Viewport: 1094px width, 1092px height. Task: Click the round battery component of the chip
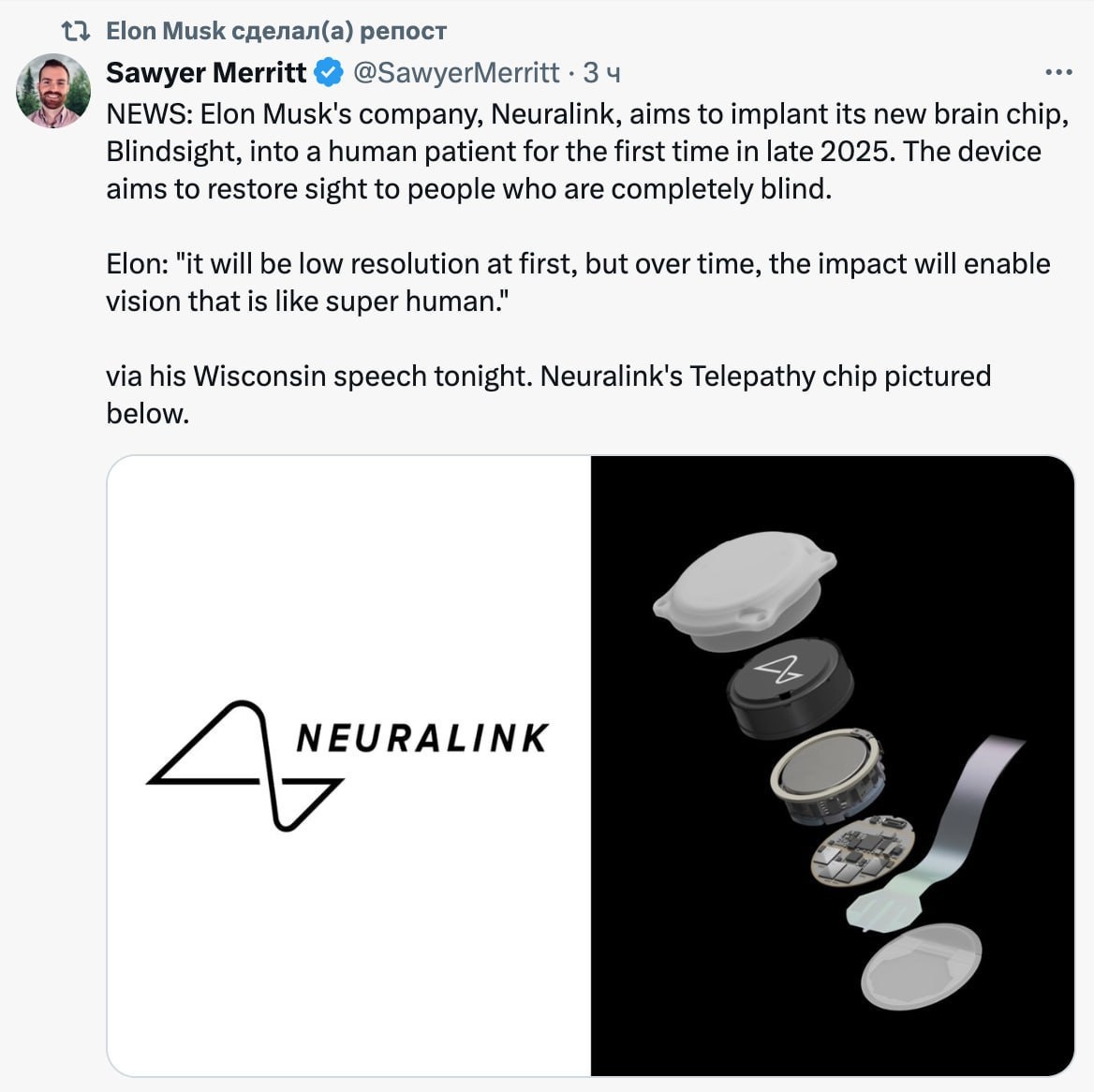pyautogui.click(x=827, y=775)
